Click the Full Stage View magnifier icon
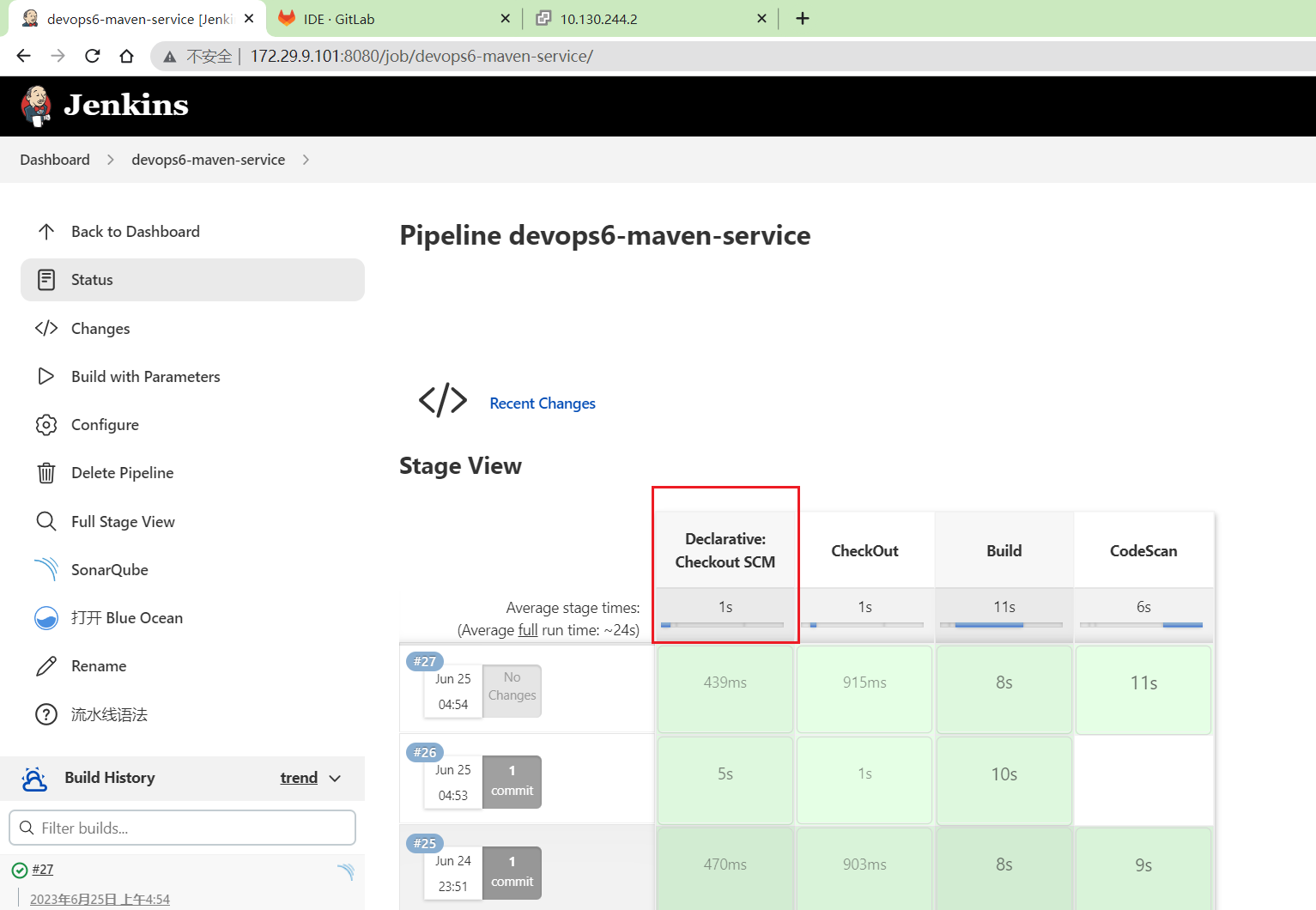This screenshot has height=910, width=1316. click(x=46, y=521)
